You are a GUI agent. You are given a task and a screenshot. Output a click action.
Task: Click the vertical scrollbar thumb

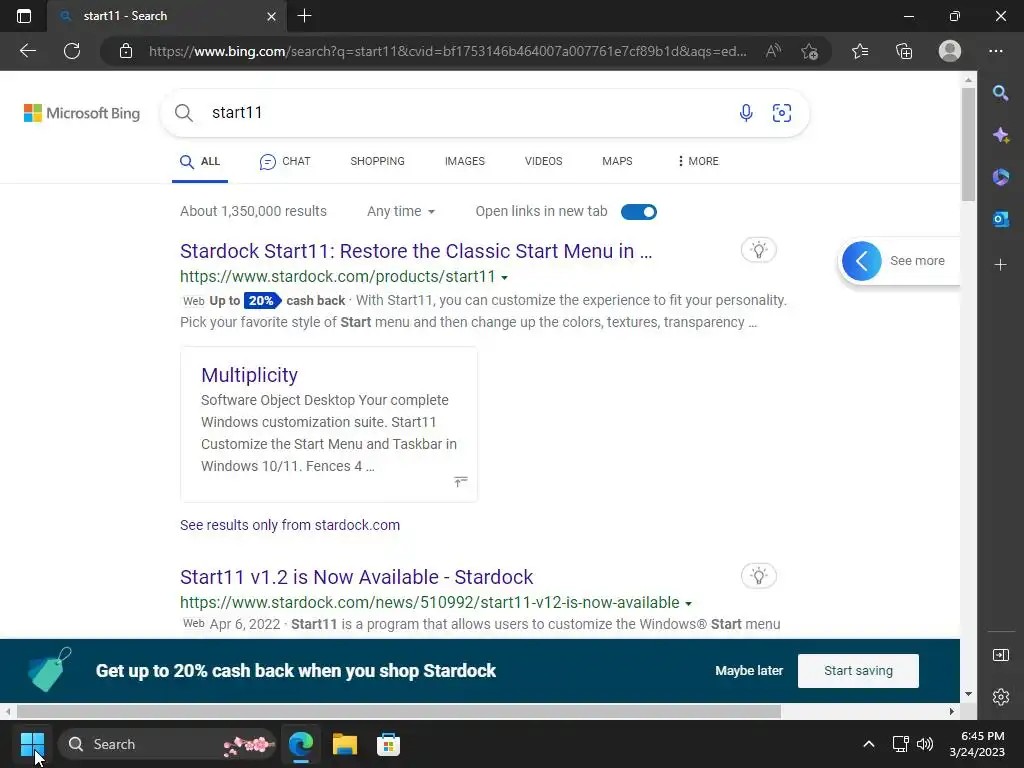(x=968, y=144)
